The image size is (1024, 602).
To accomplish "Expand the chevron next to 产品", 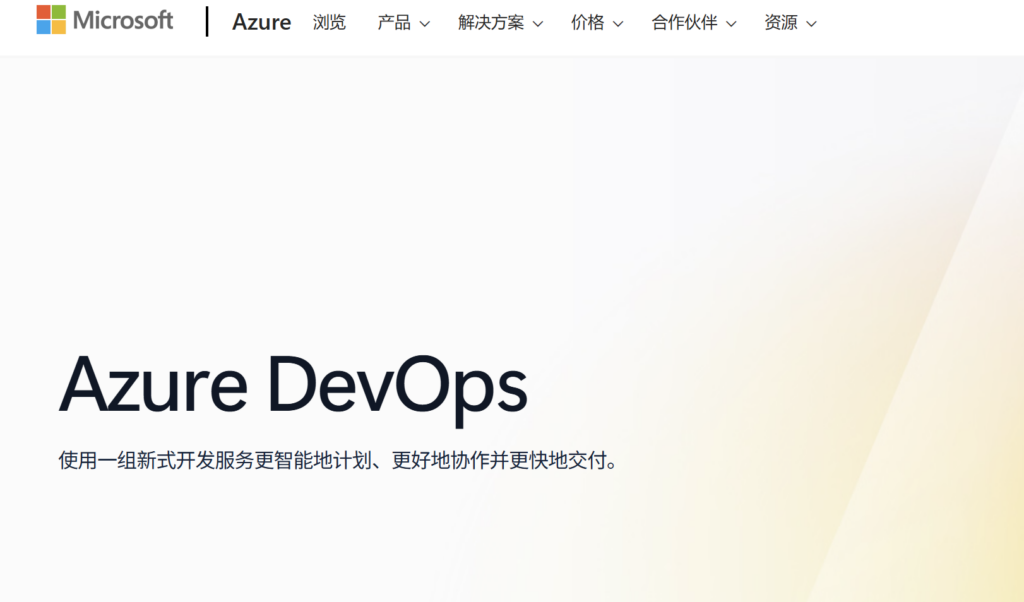I will click(x=424, y=24).
